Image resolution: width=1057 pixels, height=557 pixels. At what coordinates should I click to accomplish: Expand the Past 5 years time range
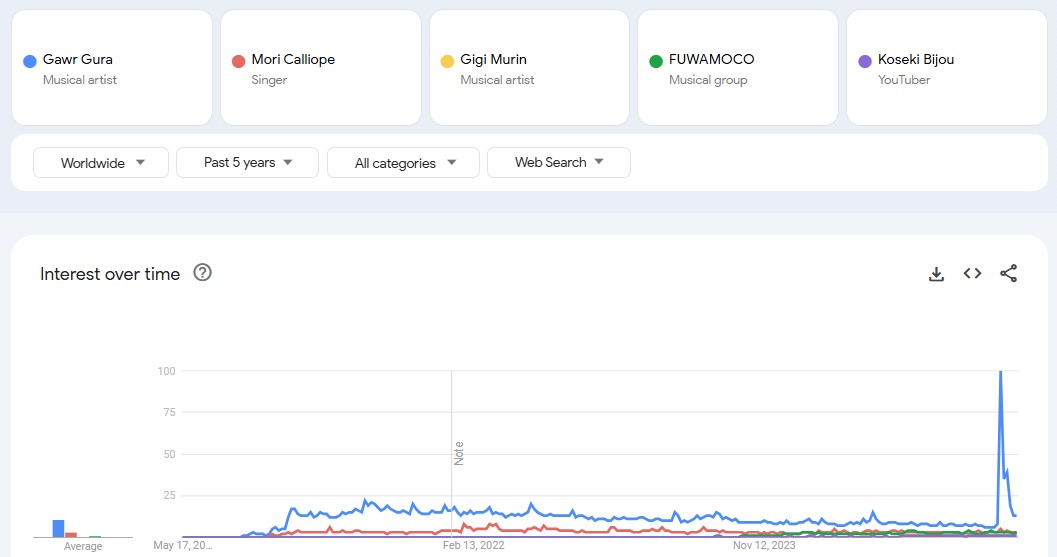(247, 163)
